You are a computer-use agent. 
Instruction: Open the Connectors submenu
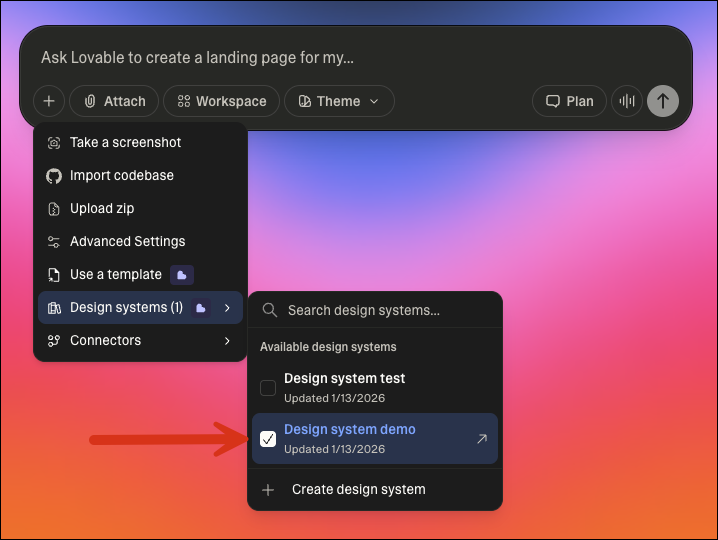[x=140, y=340]
